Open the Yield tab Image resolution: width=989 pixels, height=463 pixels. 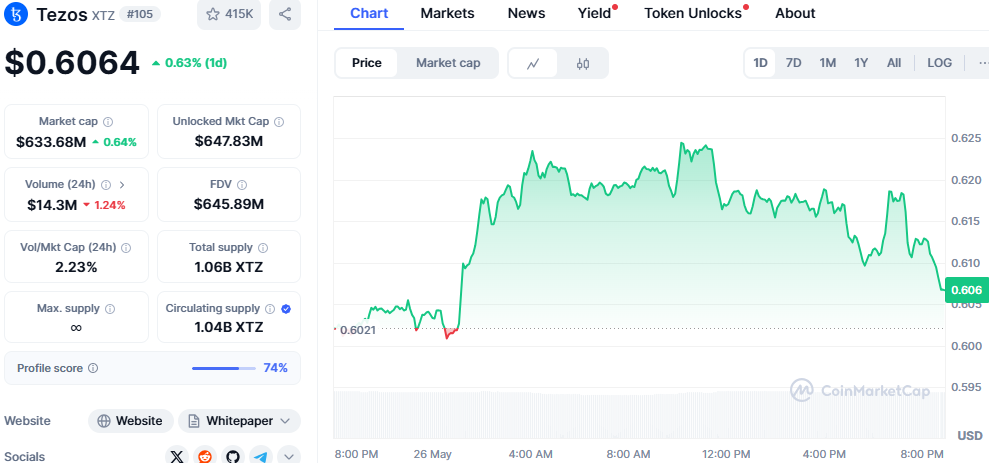pos(595,13)
